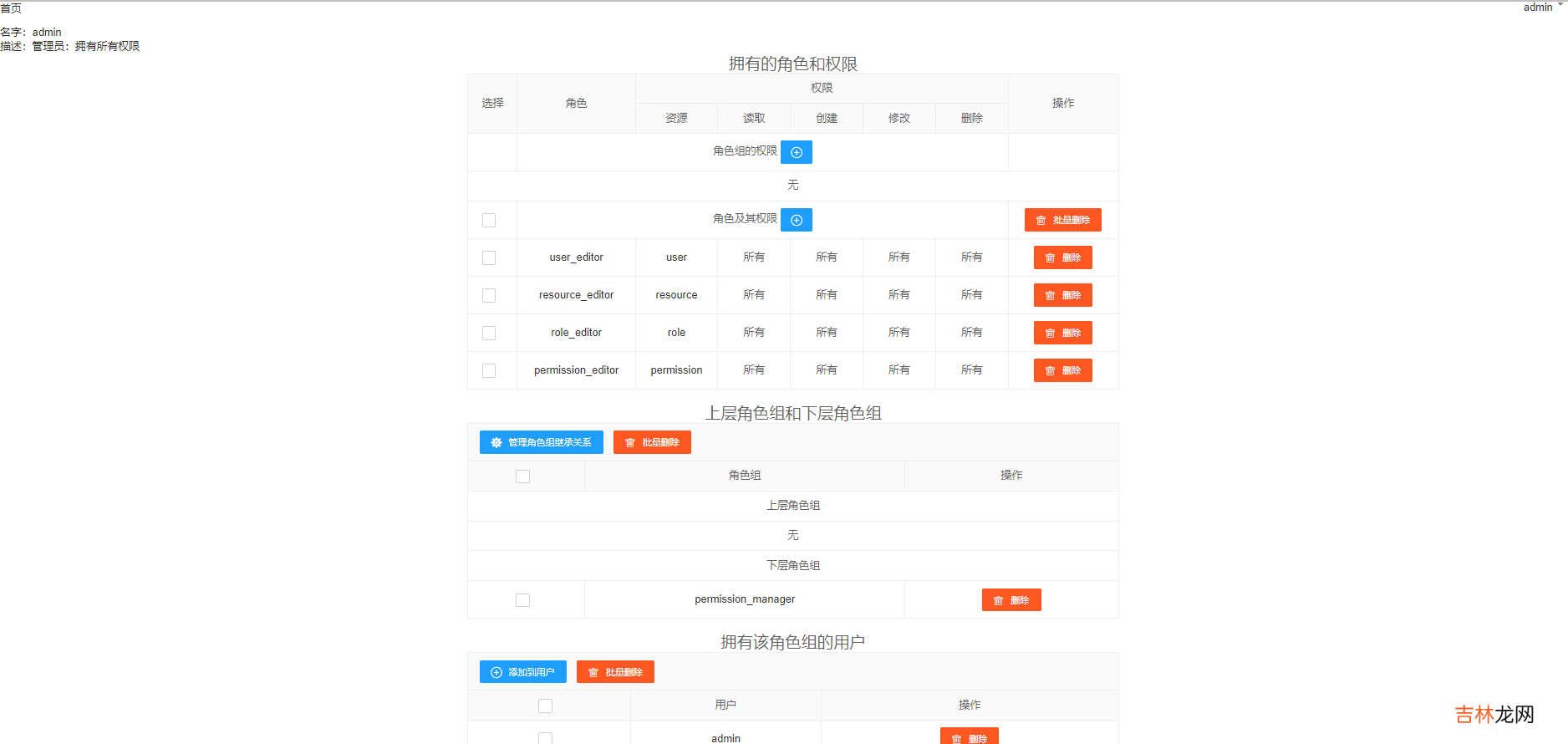Viewport: 1568px width, 744px height.
Task: Open the admin user dropdown menu
Action: (1542, 8)
